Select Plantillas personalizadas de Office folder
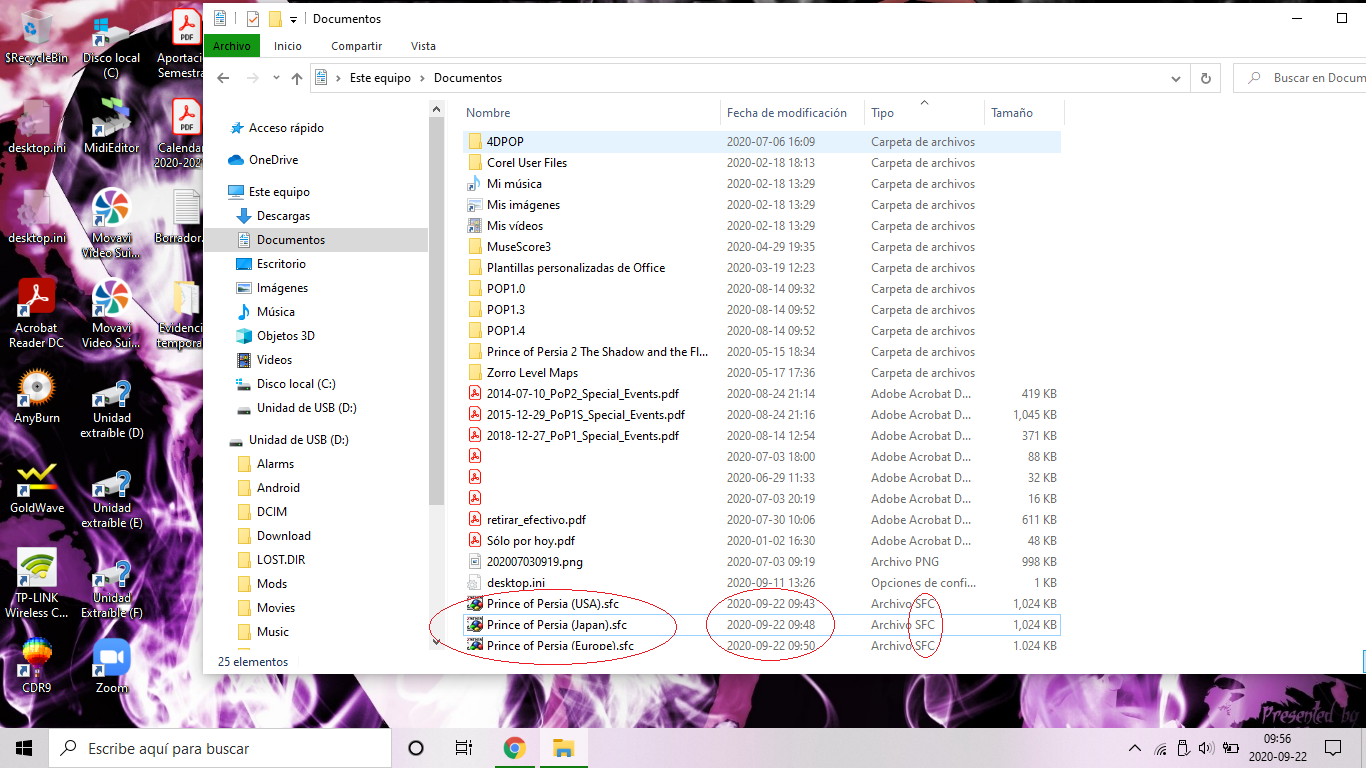This screenshot has width=1366, height=768. click(x=762, y=268)
